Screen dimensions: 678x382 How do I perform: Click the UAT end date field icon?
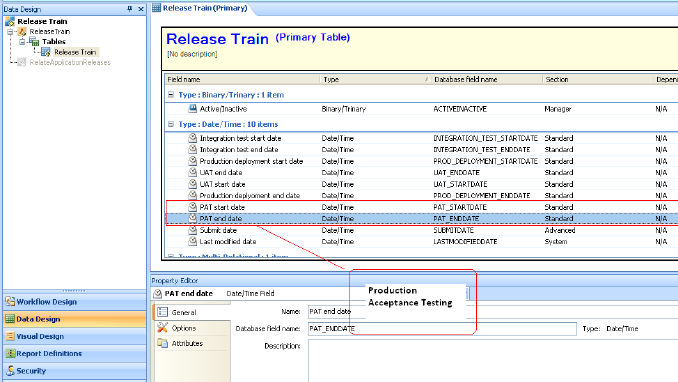click(192, 172)
